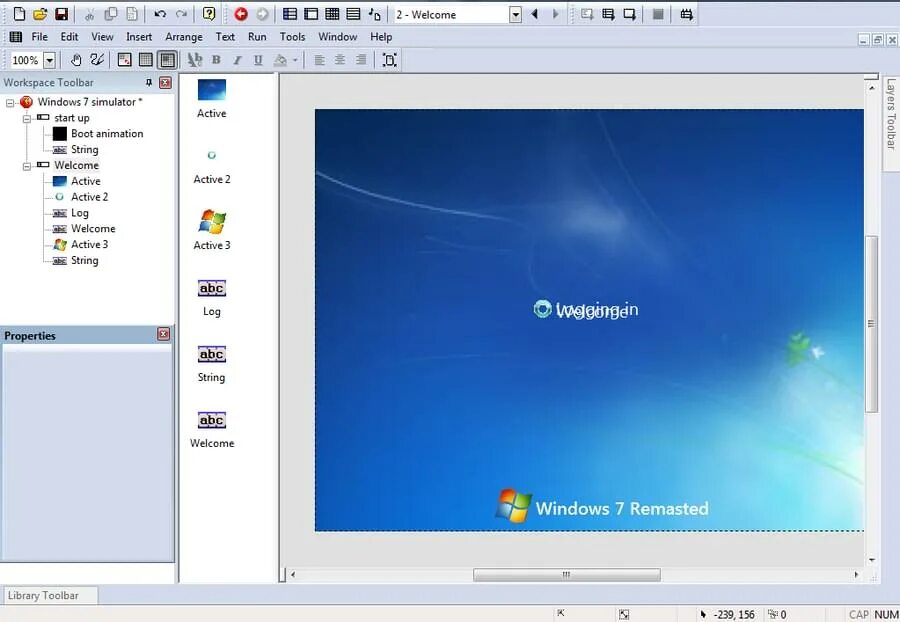The image size is (900, 622).
Task: Select the hand pan tool
Action: pos(76,60)
